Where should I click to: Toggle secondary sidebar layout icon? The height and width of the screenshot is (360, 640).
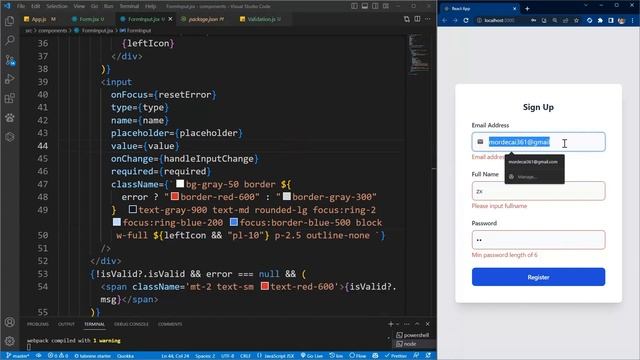375,6
